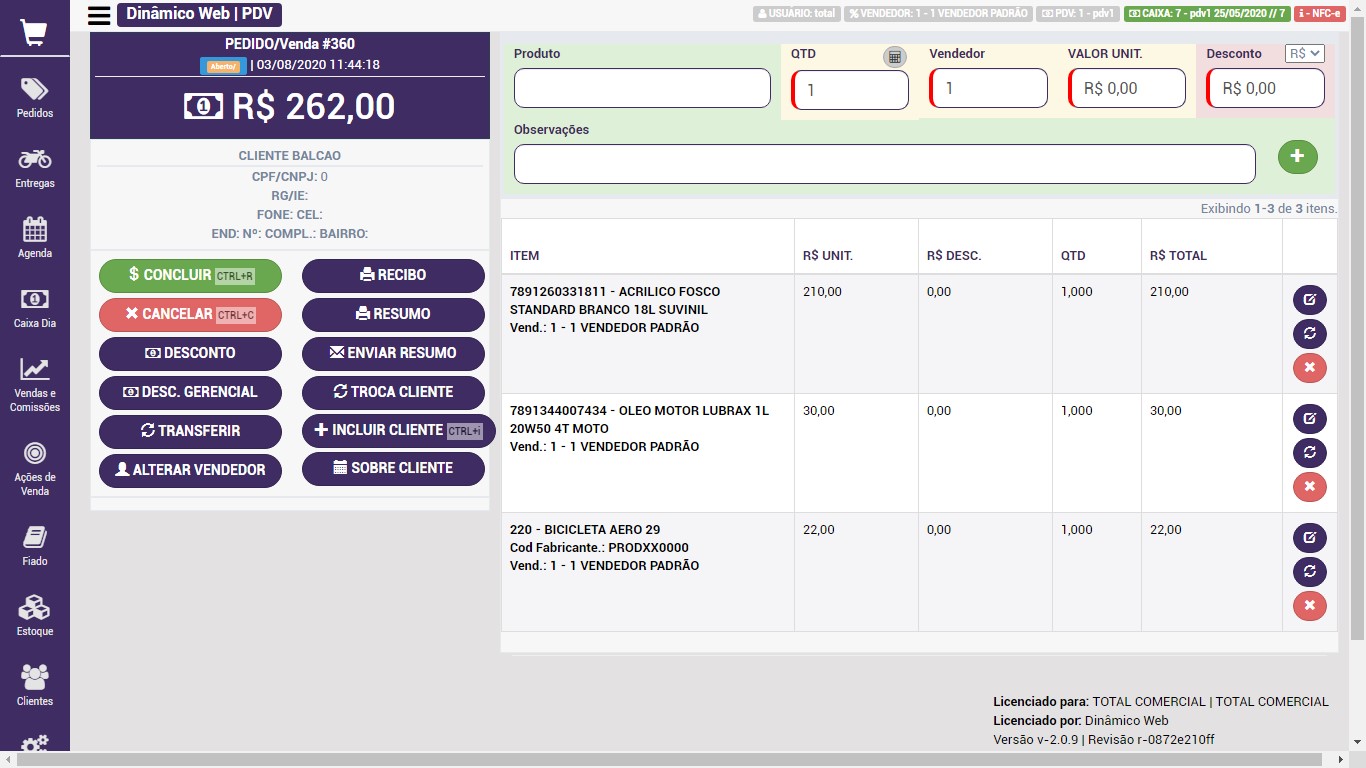This screenshot has width=1366, height=768.
Task: Open the shopping cart PDV icon
Action: pyautogui.click(x=34, y=32)
